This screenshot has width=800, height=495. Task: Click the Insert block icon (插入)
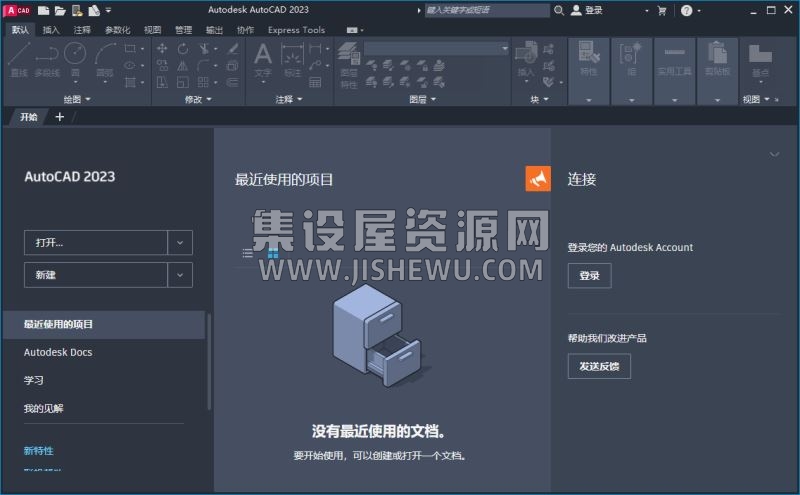point(526,60)
